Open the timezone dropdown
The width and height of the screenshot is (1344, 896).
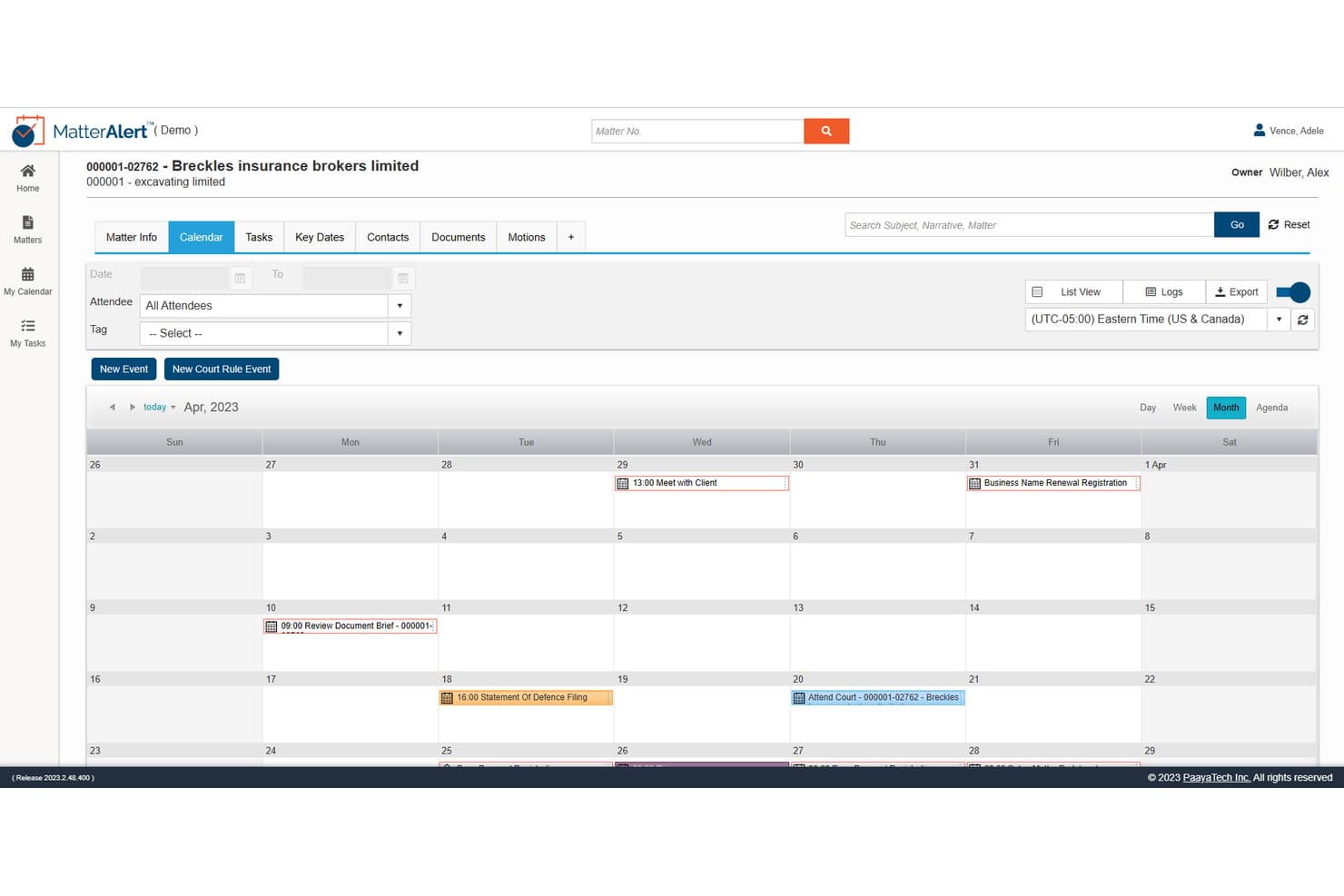[1279, 320]
